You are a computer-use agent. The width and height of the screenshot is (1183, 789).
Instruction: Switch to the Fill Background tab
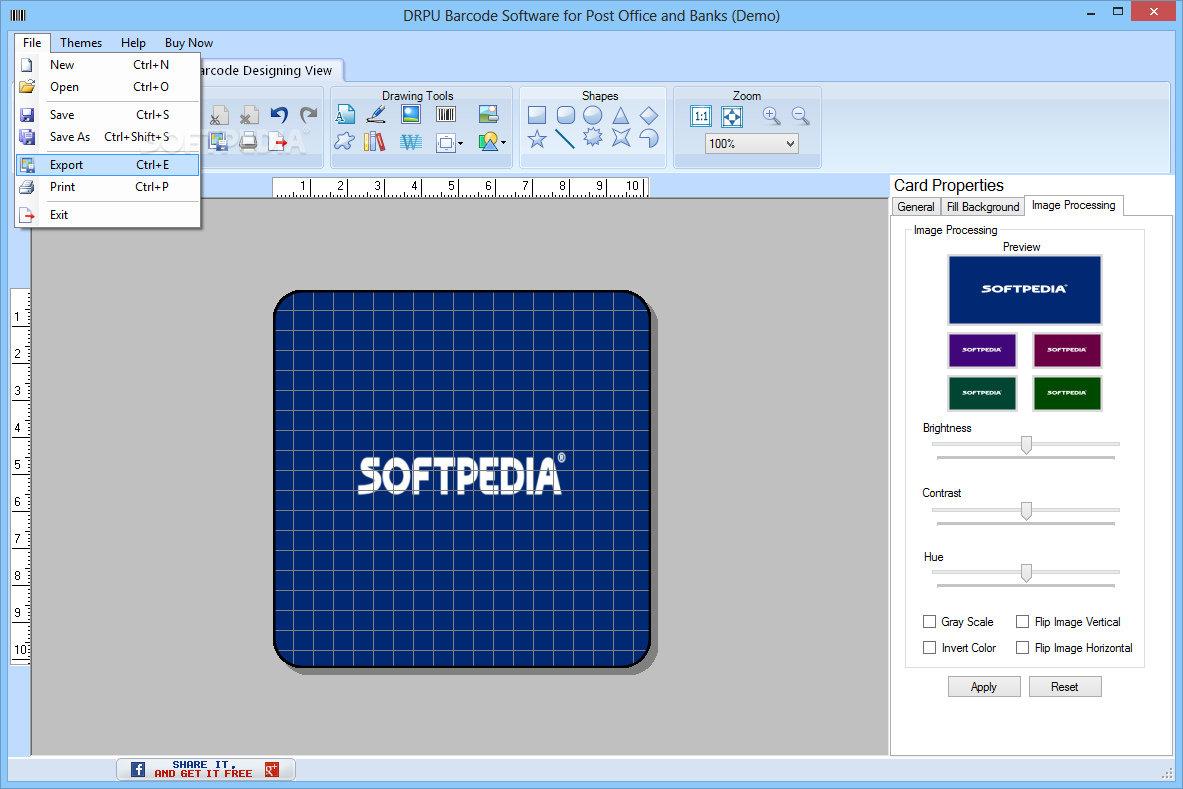click(982, 207)
